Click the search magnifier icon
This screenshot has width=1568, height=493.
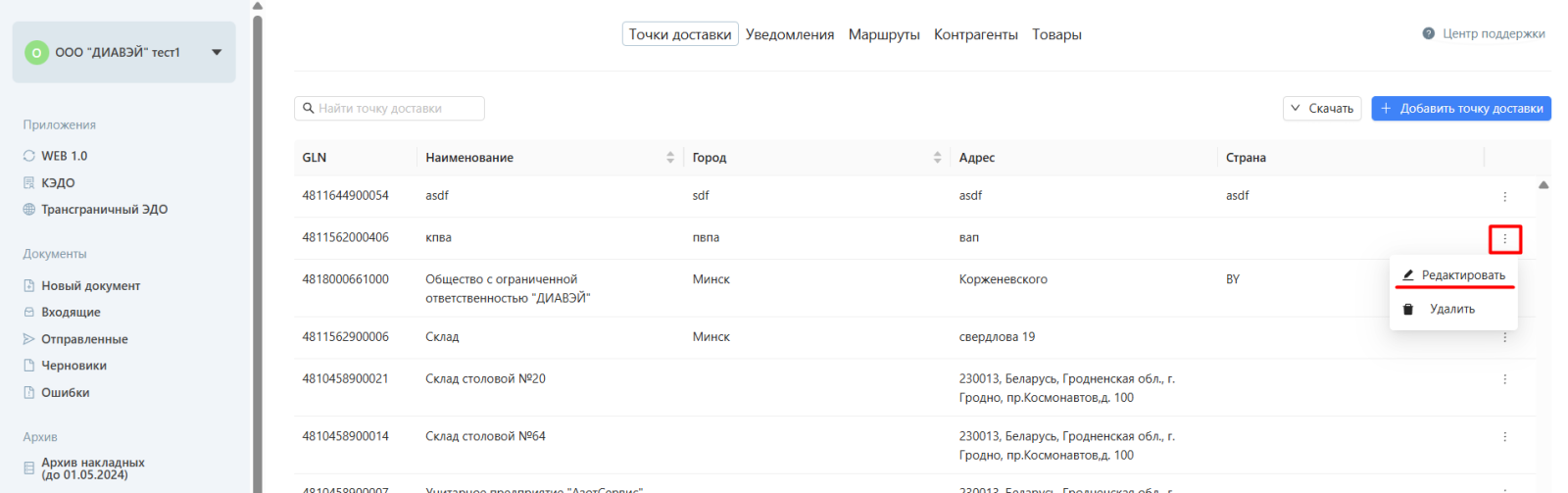(308, 109)
